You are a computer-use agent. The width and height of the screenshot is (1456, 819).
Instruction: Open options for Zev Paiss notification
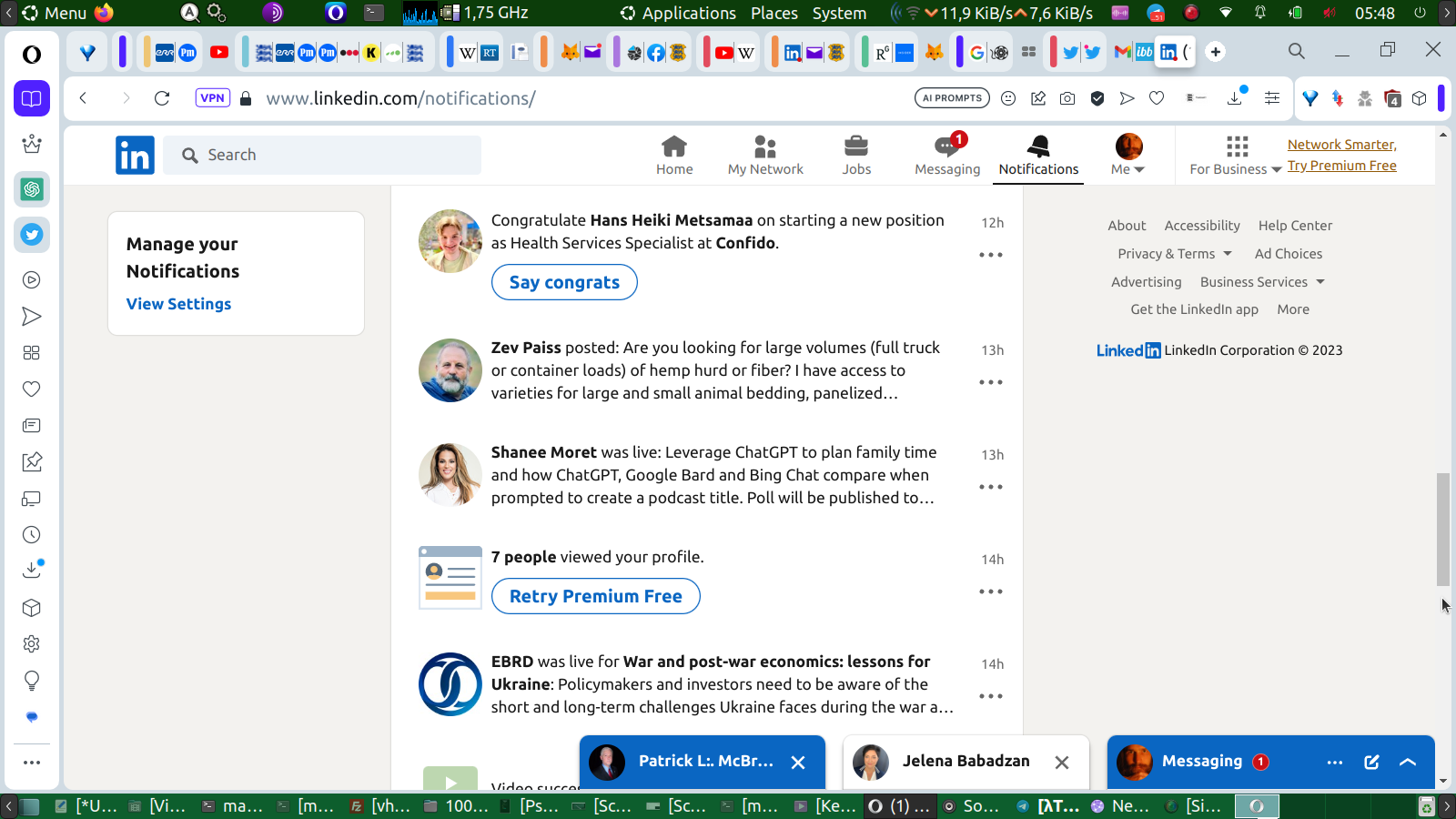[x=991, y=382]
